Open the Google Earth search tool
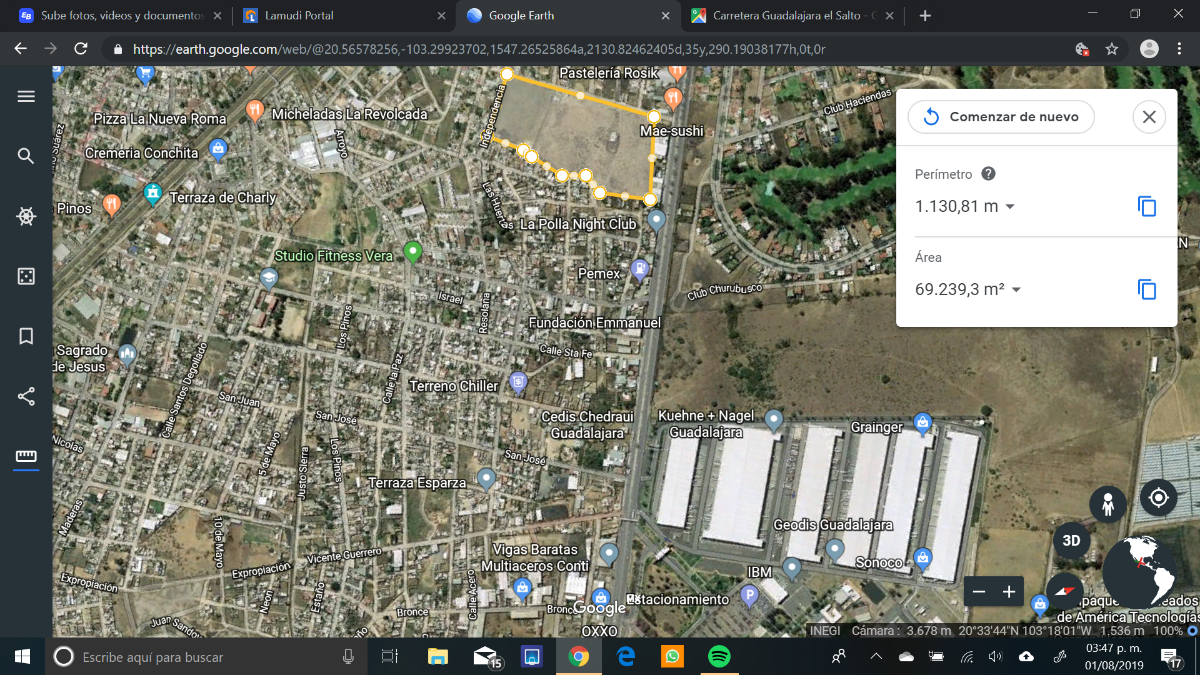This screenshot has height=675, width=1200. click(26, 156)
